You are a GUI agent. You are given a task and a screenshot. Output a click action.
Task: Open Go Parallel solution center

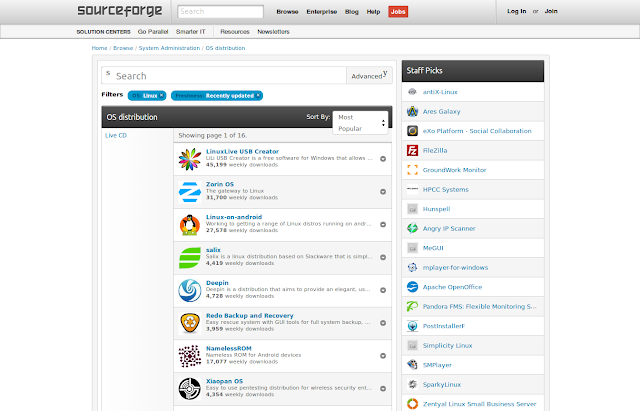tap(153, 31)
